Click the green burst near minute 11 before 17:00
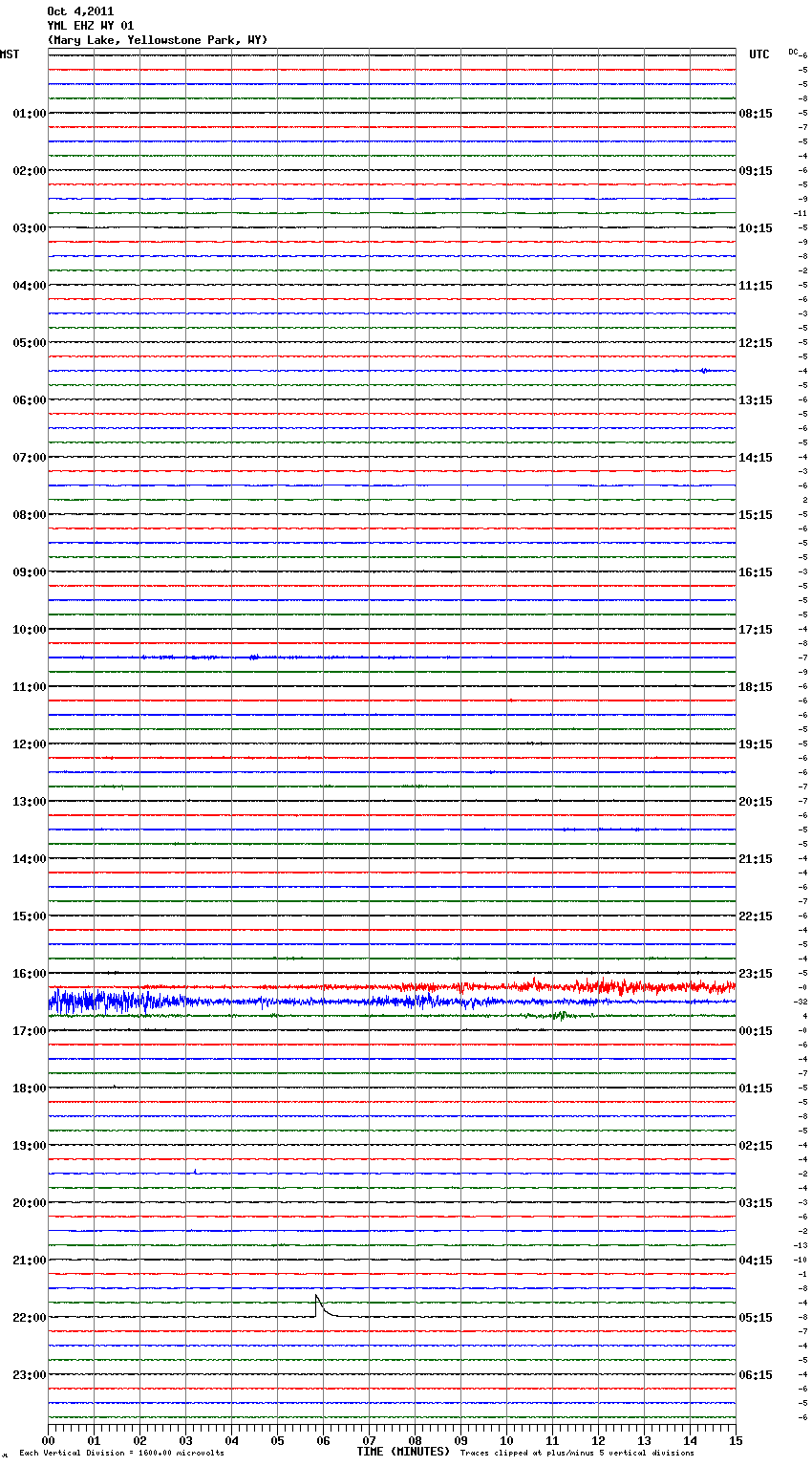Image resolution: width=812 pixels, height=1466 pixels. pyautogui.click(x=561, y=1015)
